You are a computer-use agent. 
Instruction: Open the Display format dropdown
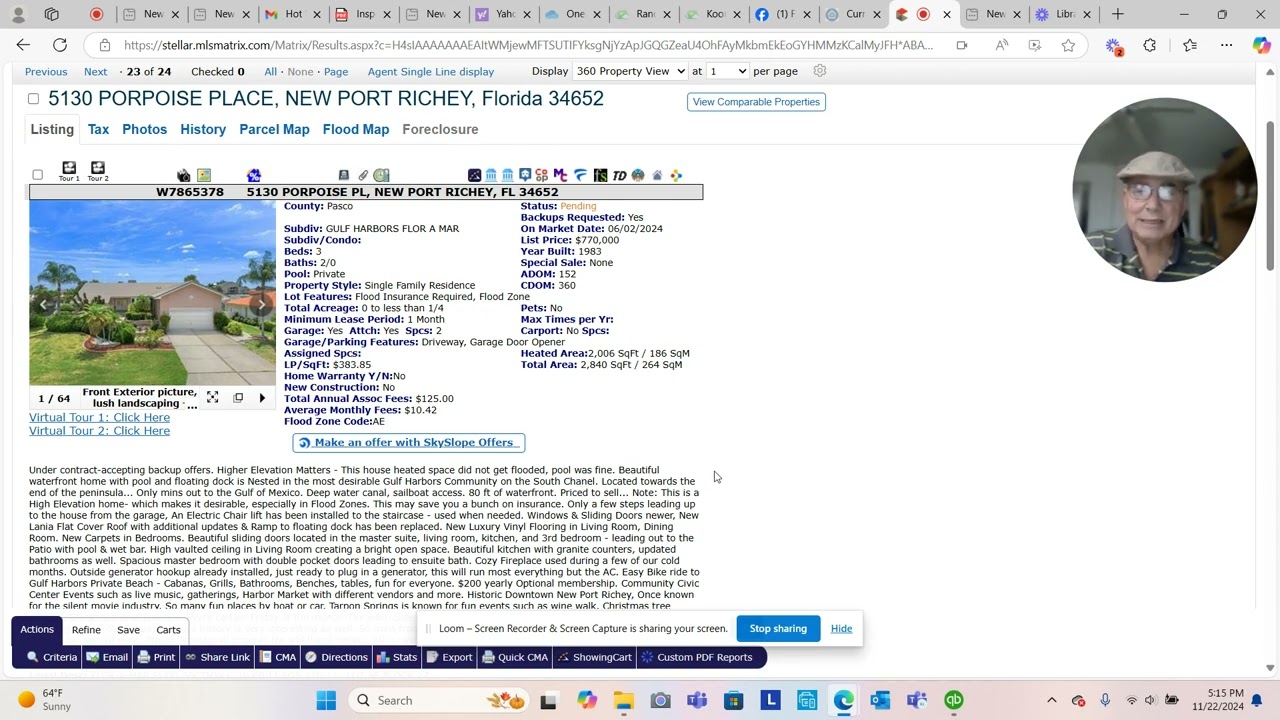click(630, 71)
